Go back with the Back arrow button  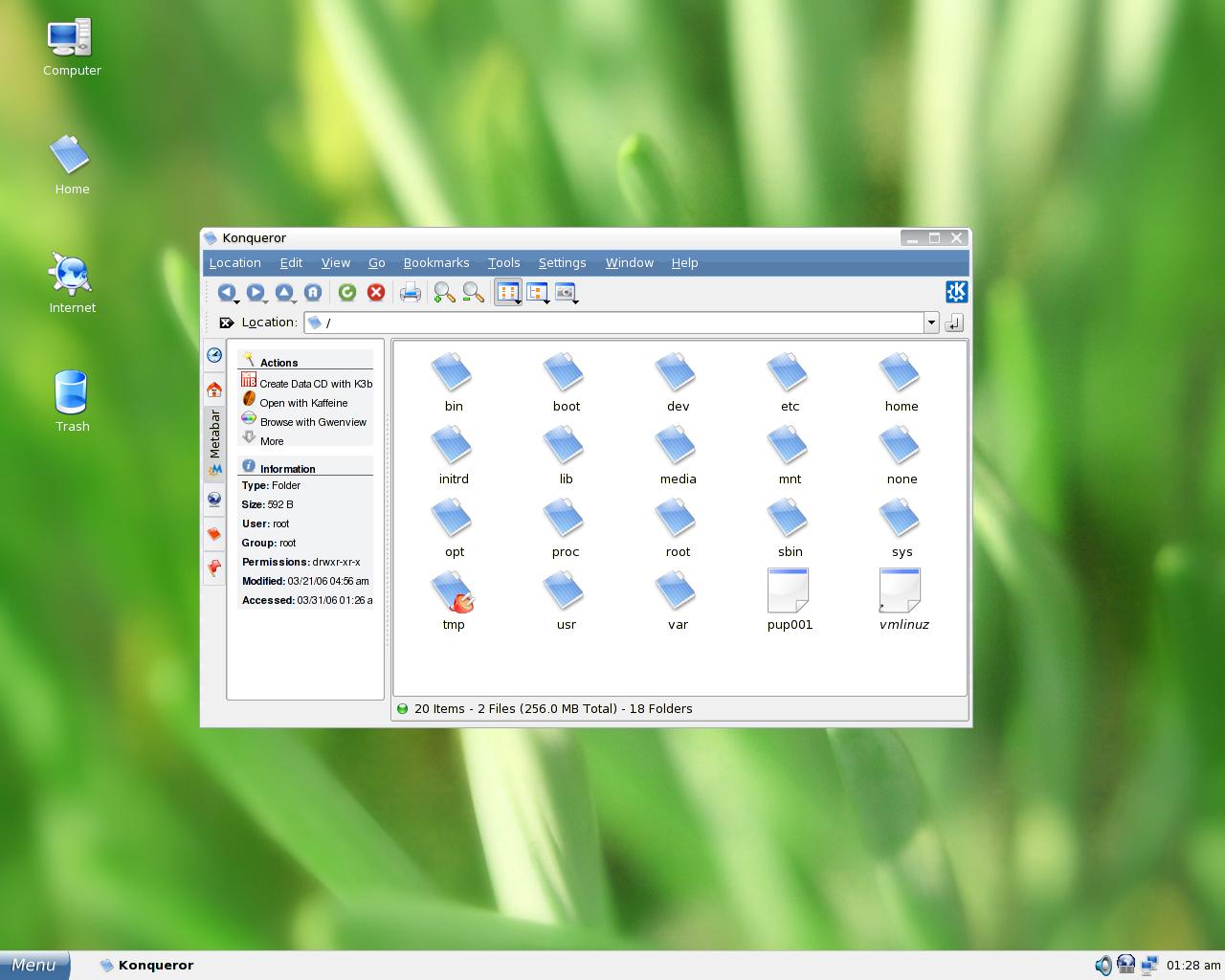[226, 293]
